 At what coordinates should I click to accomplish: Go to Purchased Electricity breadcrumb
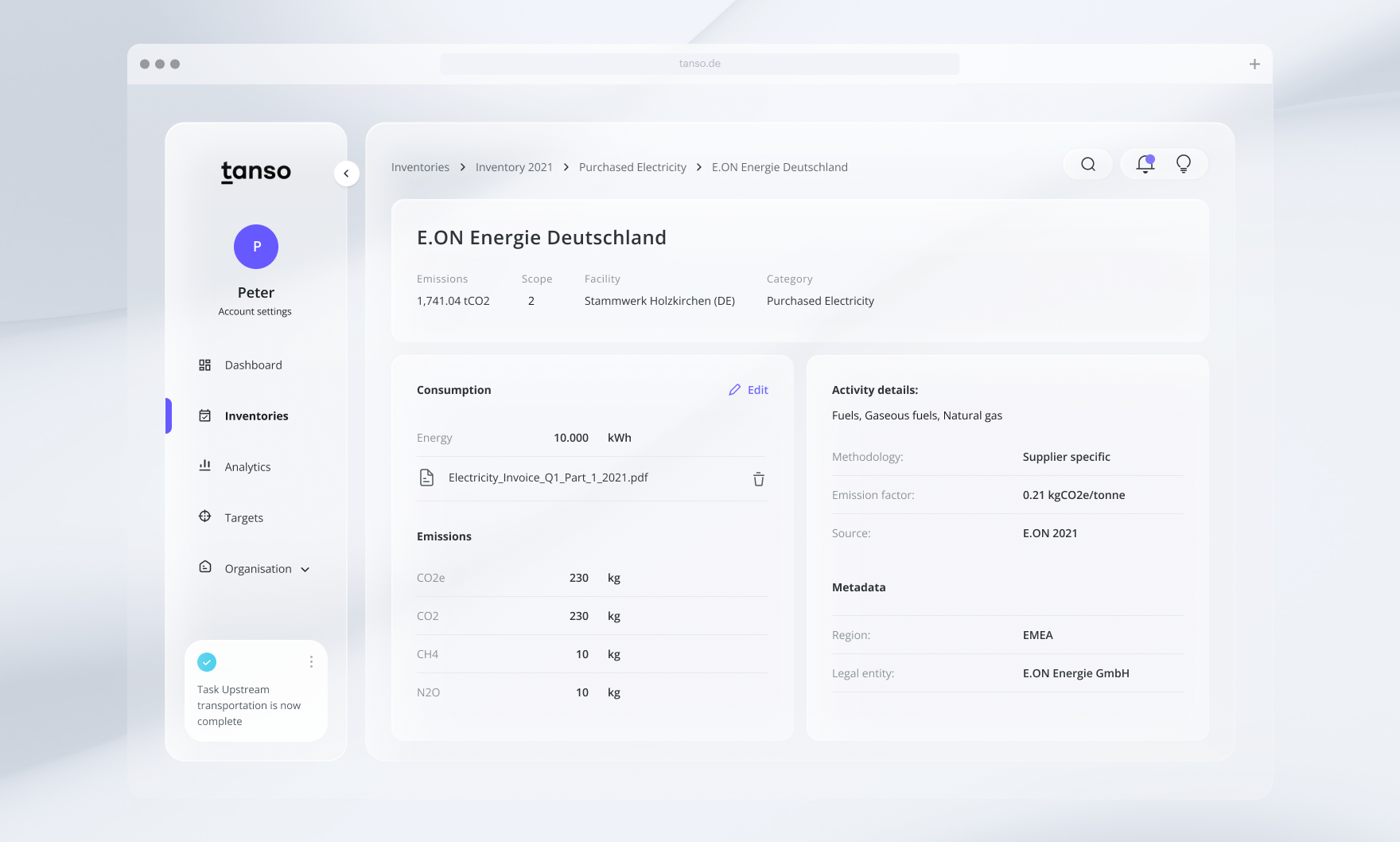tap(632, 167)
